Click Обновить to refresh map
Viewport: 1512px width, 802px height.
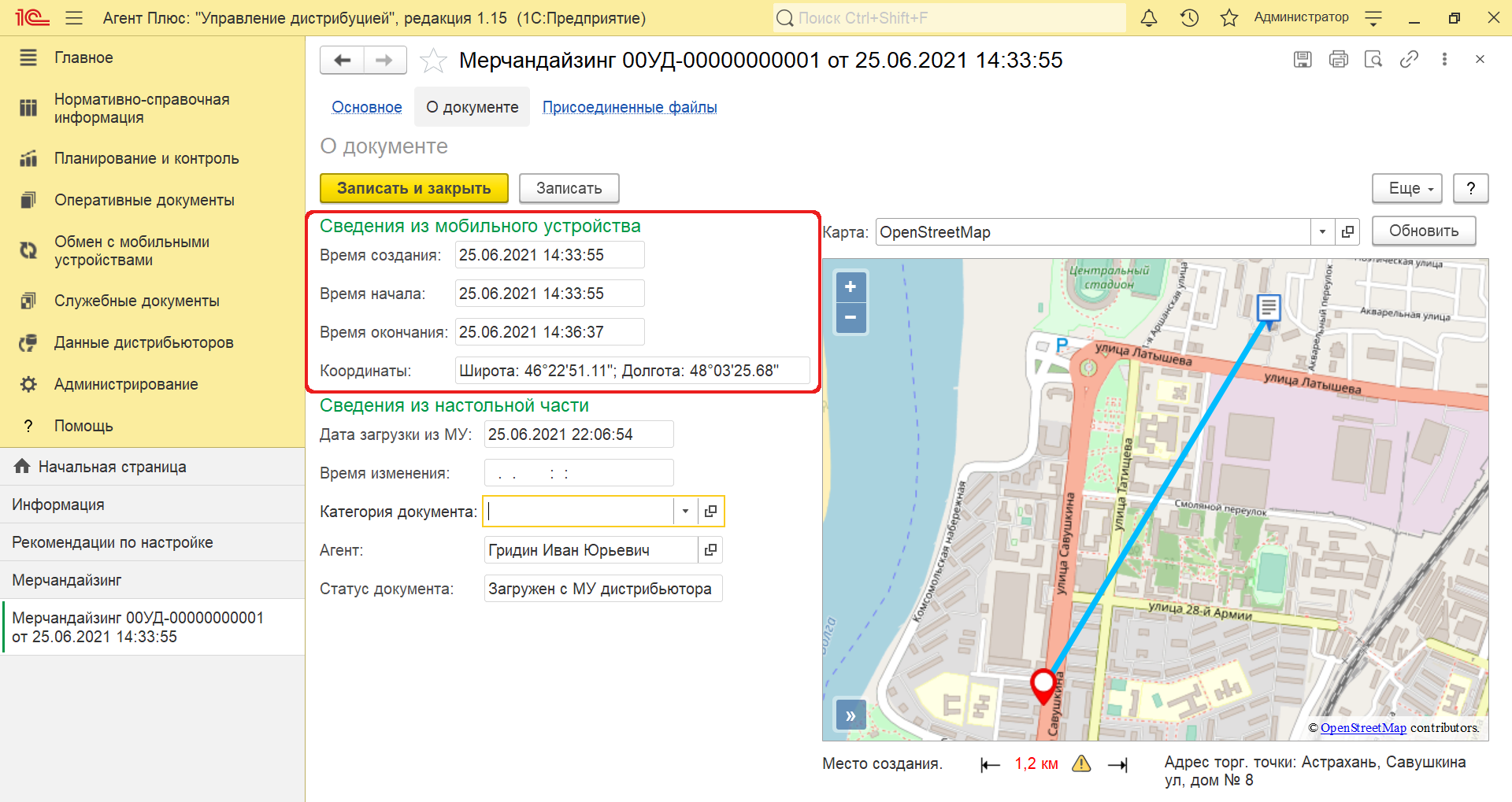(x=1424, y=231)
